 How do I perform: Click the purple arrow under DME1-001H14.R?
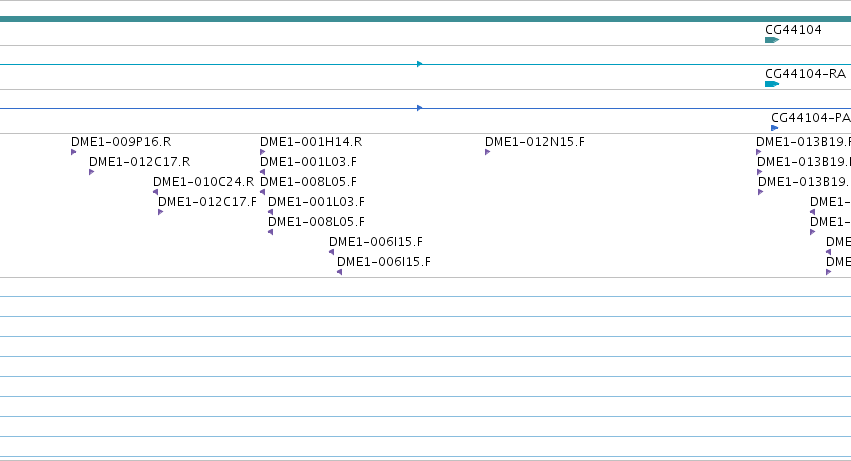pyautogui.click(x=262, y=152)
